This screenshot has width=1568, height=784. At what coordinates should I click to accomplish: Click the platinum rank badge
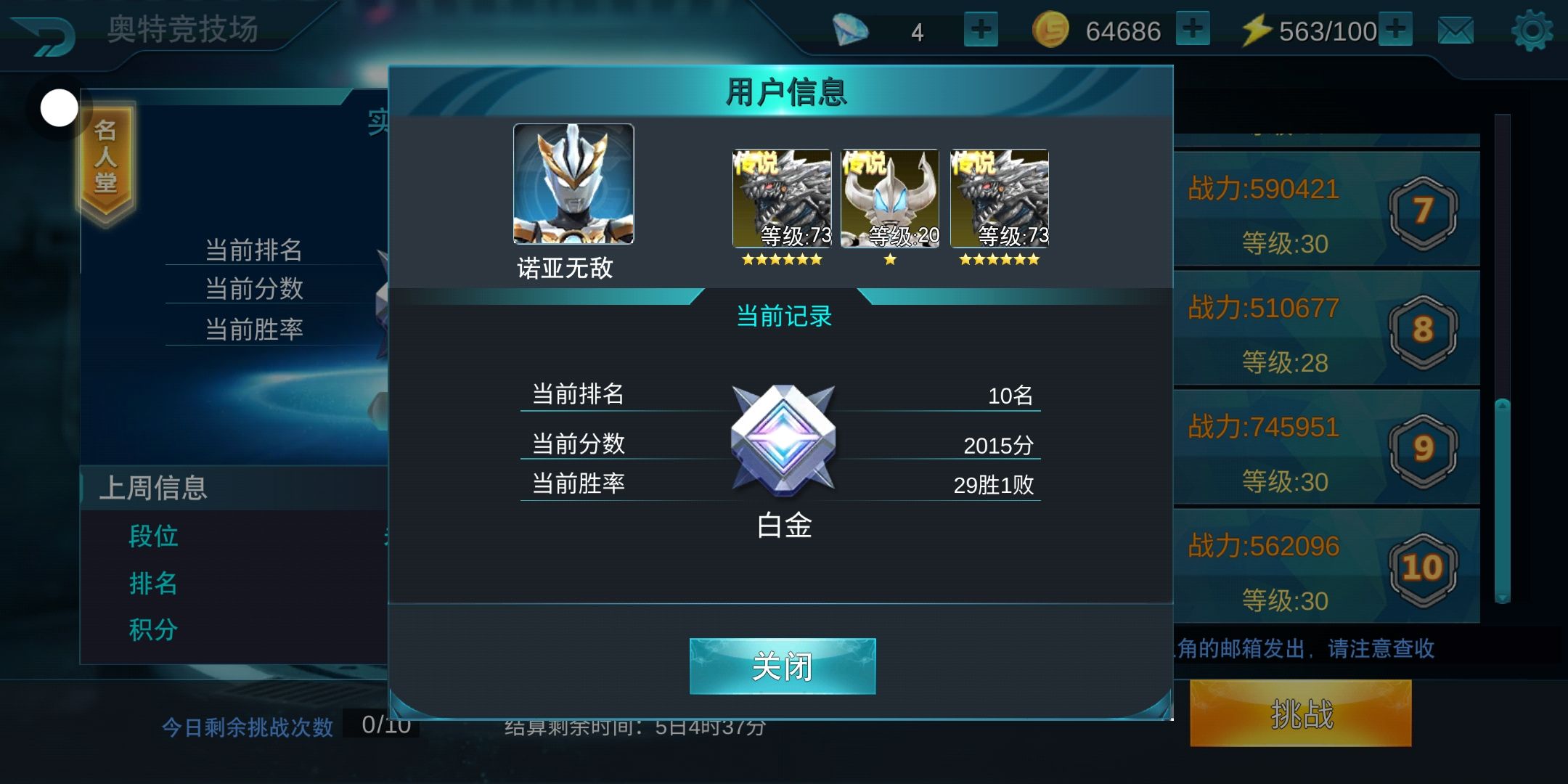point(783,440)
